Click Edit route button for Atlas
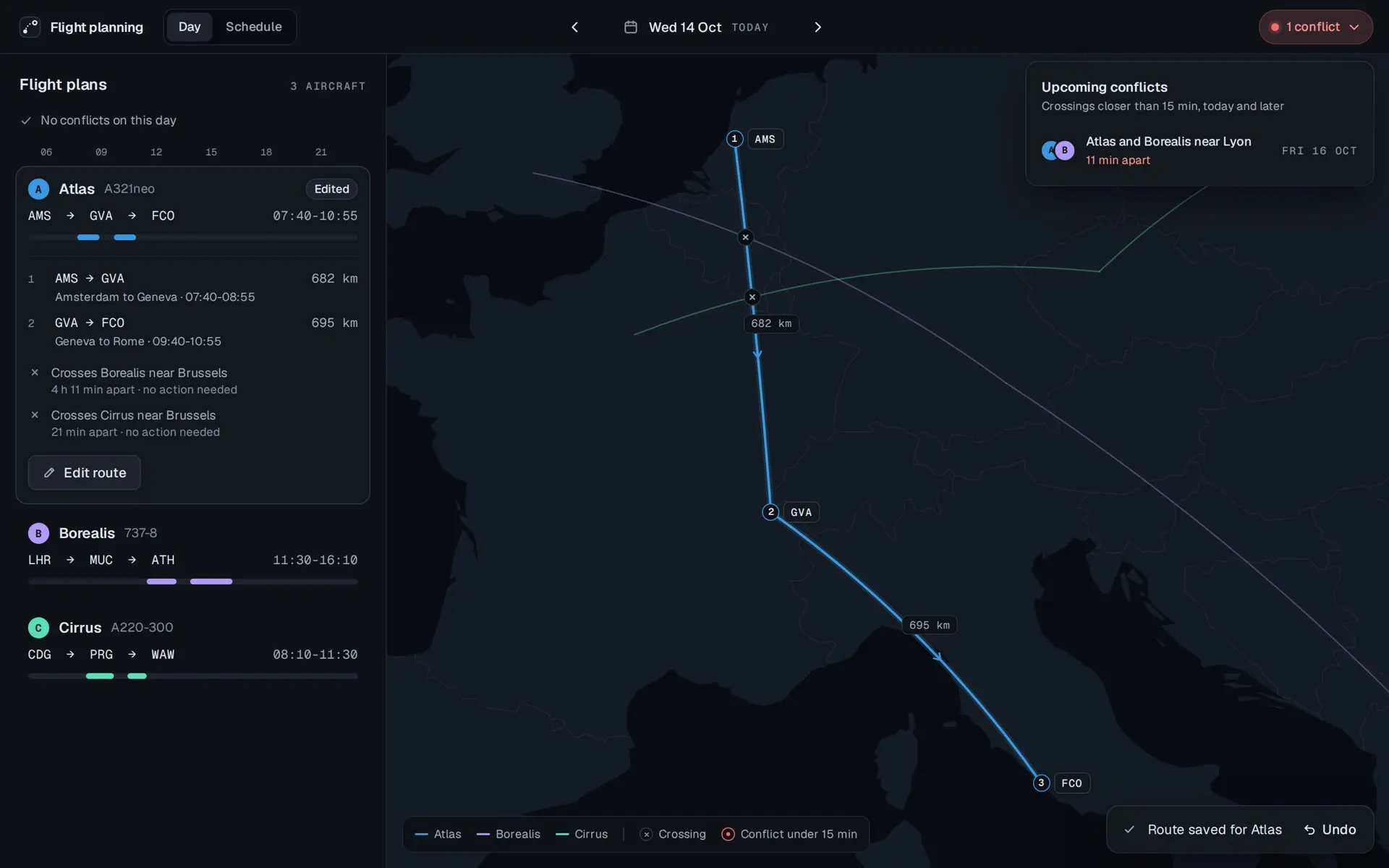This screenshot has width=1389, height=868. [84, 472]
